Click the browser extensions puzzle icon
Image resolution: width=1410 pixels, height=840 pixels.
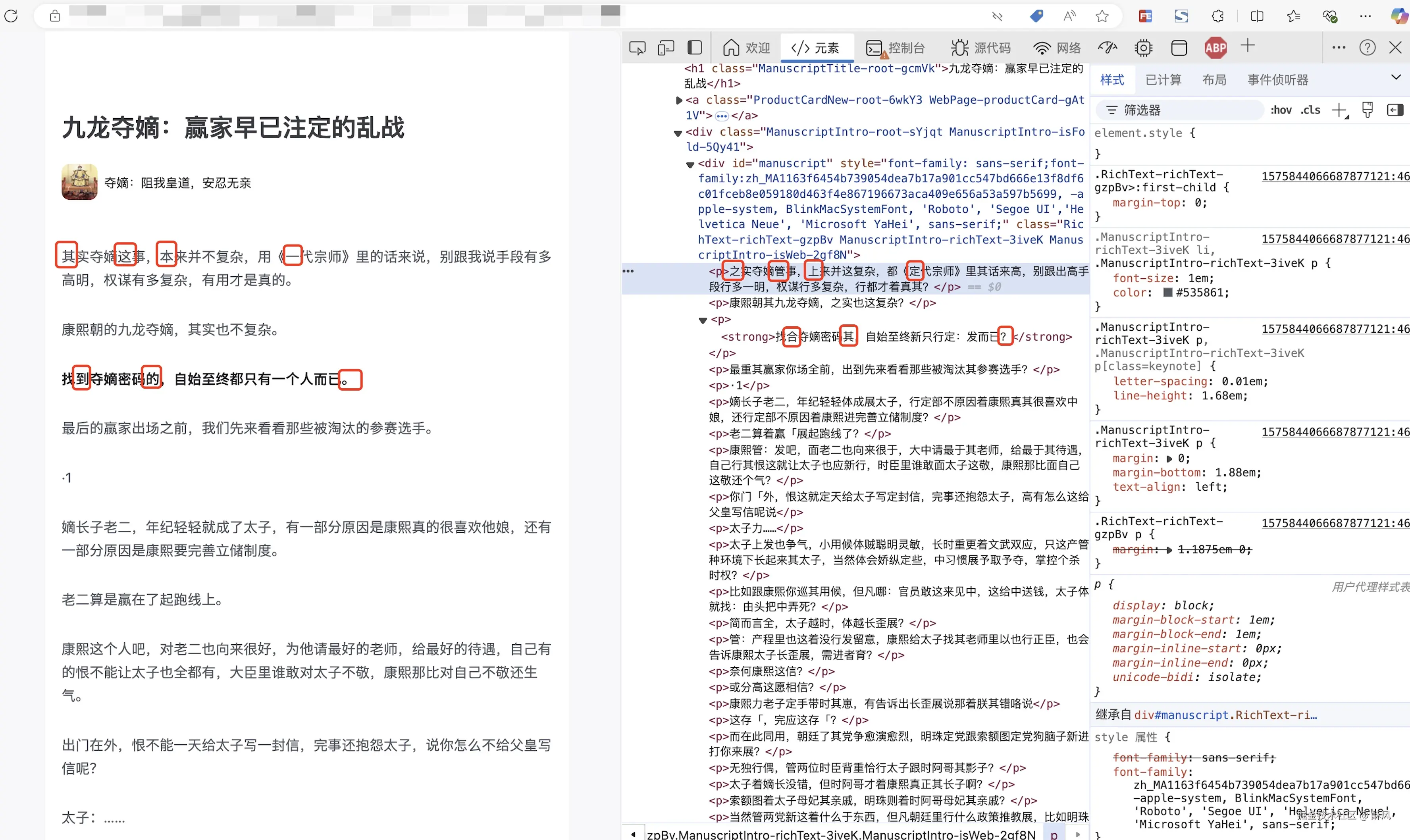1217,16
